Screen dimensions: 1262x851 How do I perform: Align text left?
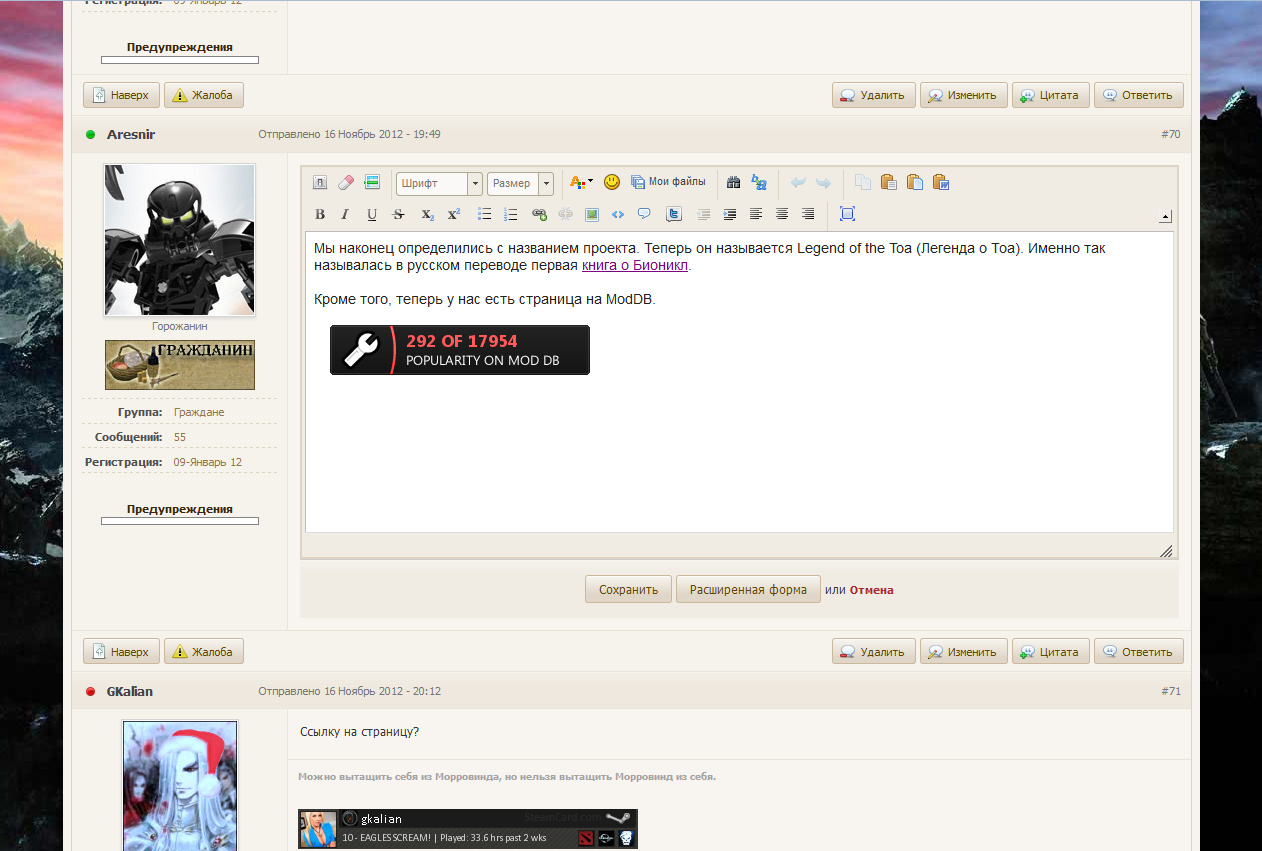756,214
